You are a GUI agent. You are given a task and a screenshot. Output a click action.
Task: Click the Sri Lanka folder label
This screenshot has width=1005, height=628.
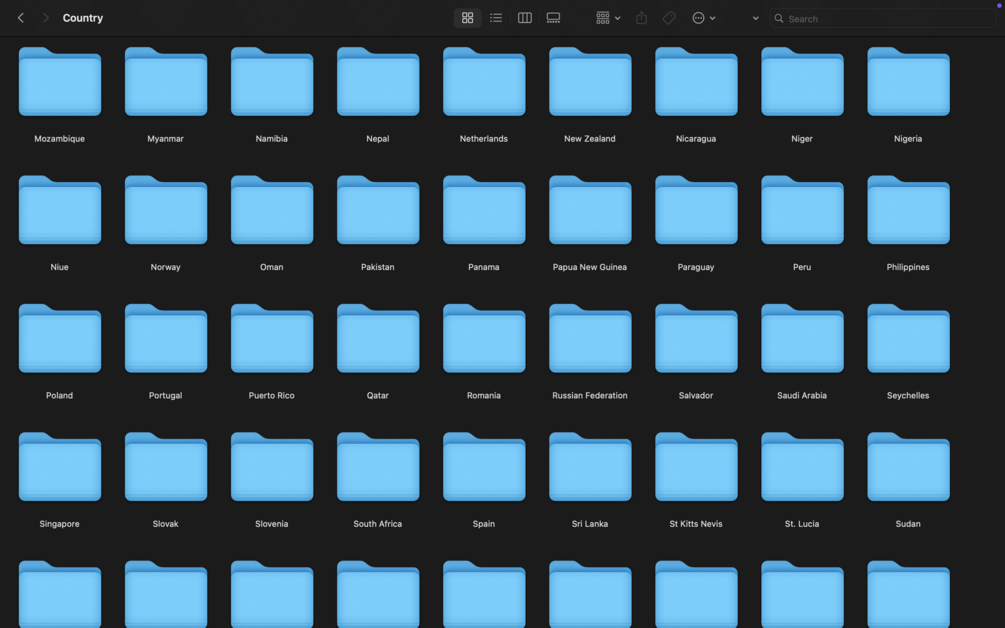tap(590, 524)
